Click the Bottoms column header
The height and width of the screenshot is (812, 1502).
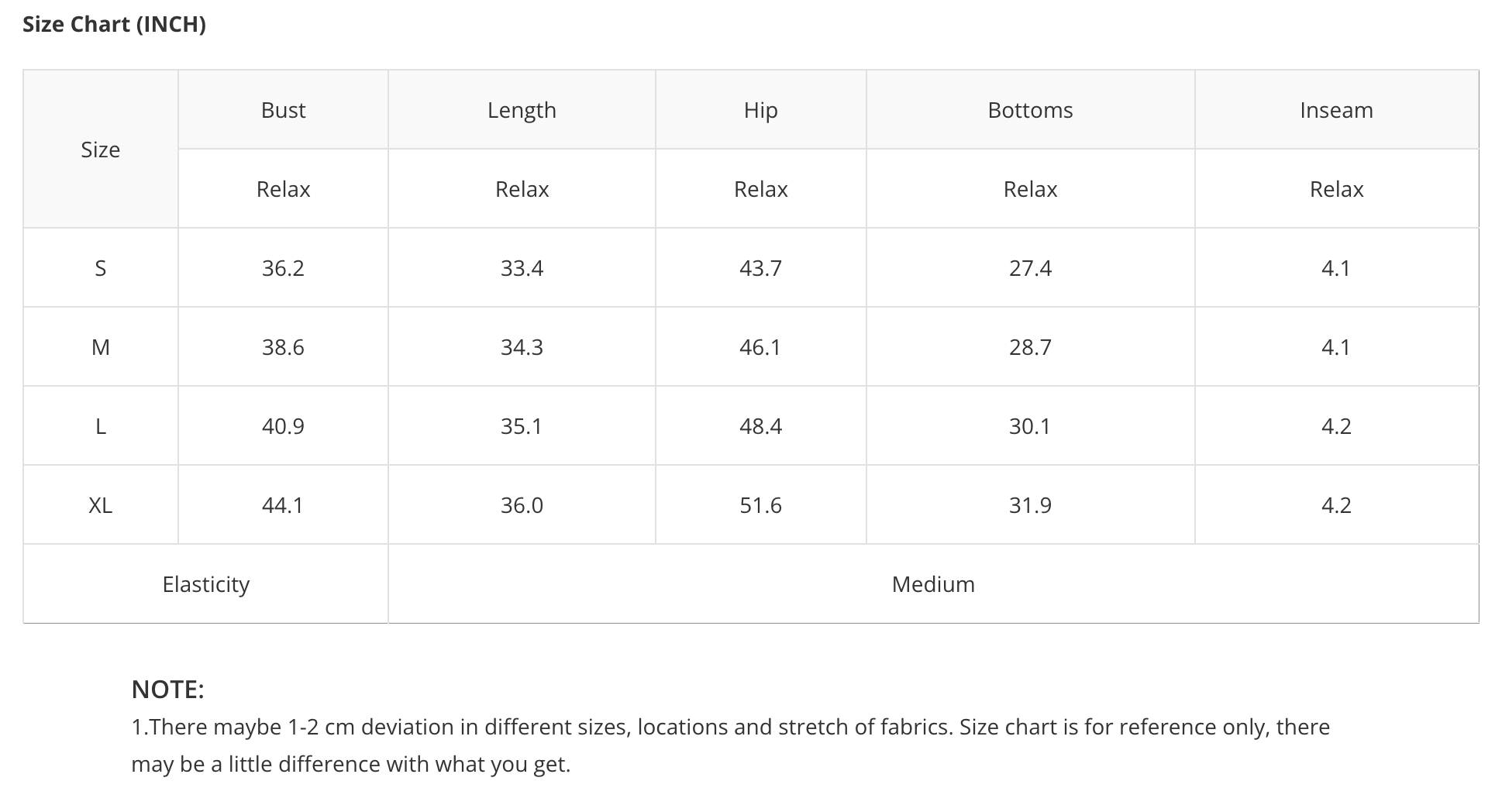tap(1030, 110)
